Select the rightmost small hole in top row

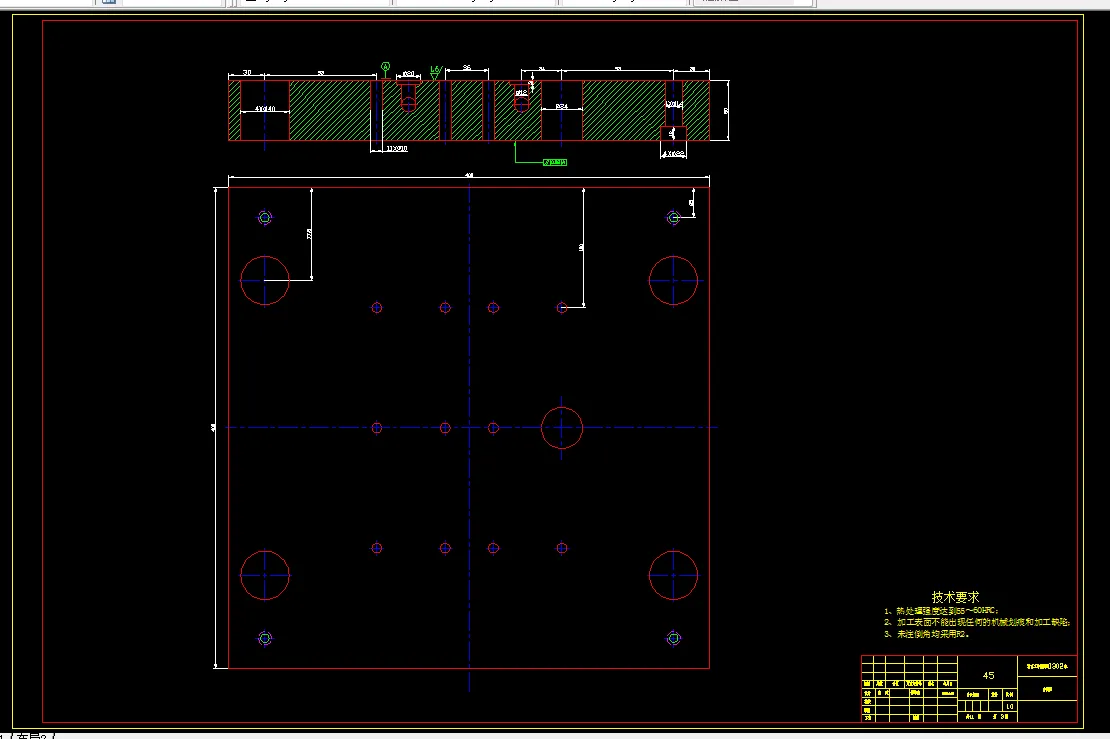coord(561,307)
